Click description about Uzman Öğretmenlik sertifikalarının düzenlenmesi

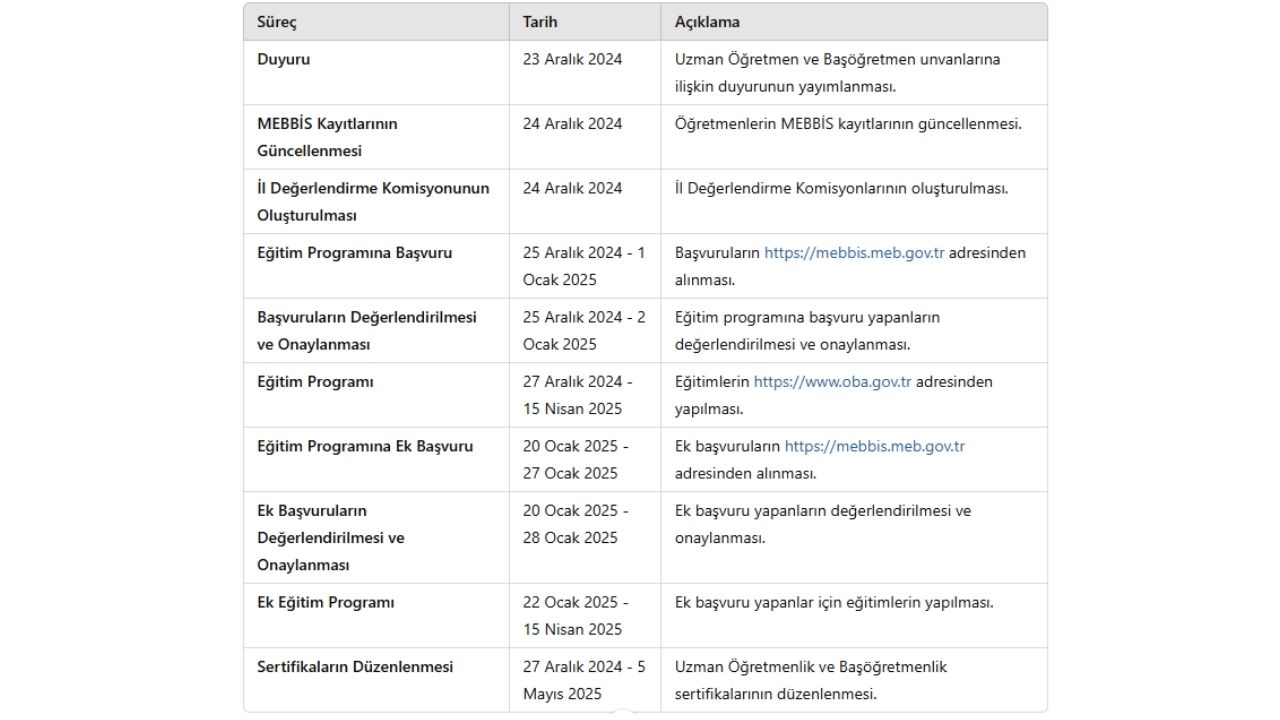point(810,680)
